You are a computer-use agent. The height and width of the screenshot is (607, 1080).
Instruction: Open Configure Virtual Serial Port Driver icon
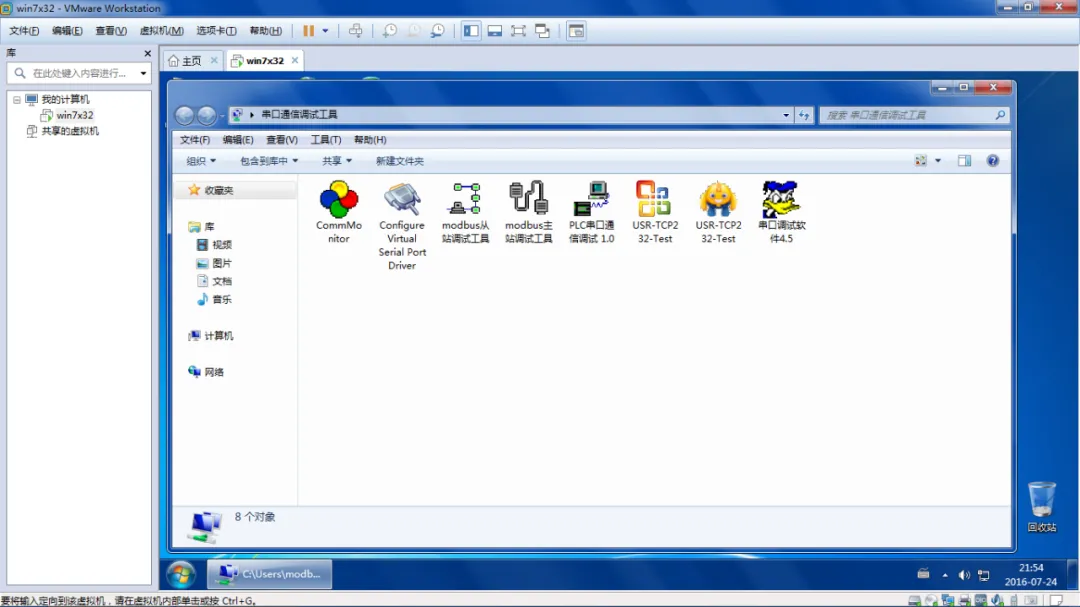click(x=402, y=226)
